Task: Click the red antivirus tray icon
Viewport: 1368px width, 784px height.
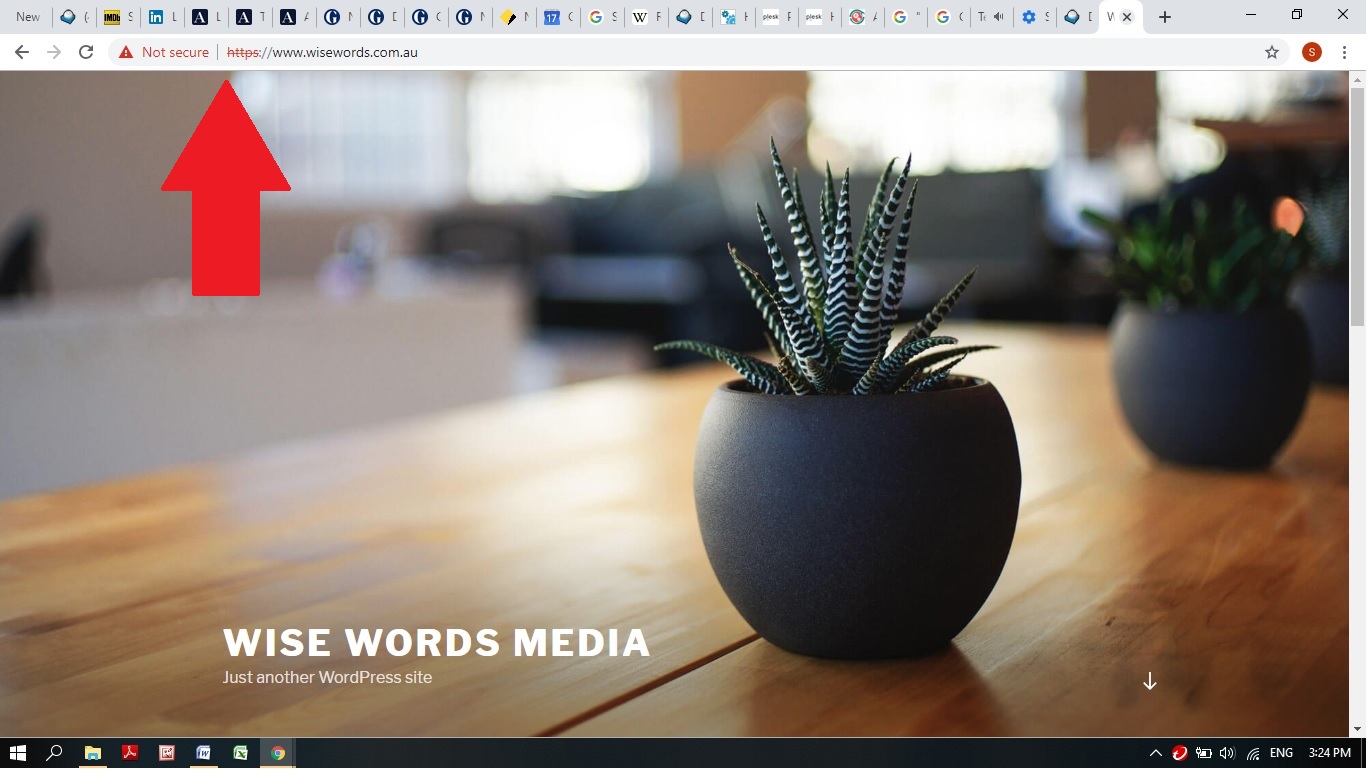Action: point(1180,753)
